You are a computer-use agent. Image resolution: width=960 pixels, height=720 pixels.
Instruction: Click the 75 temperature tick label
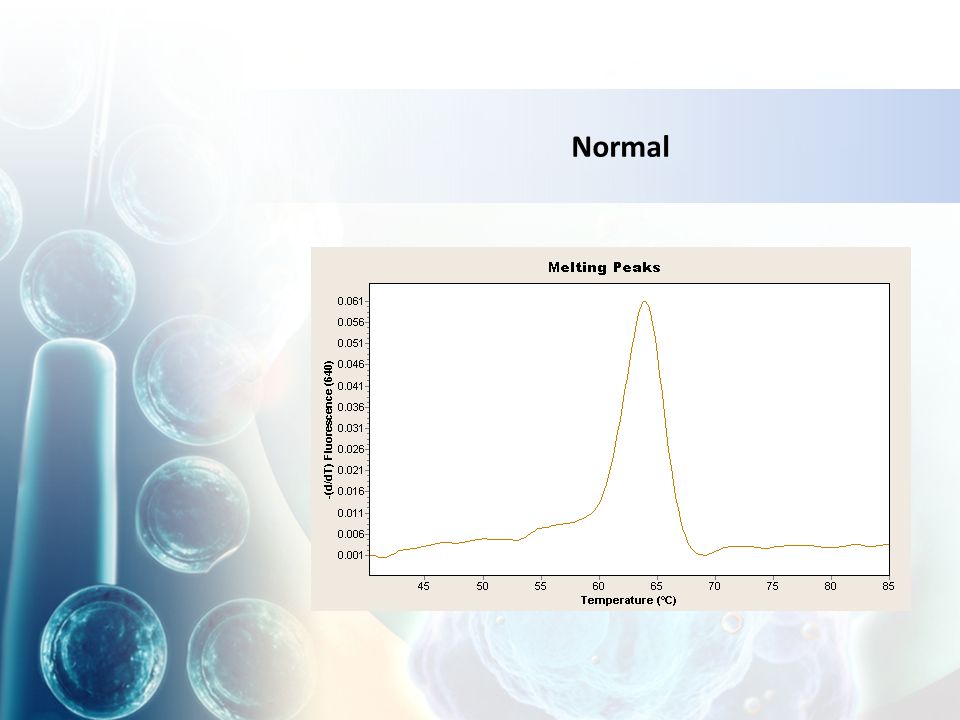point(772,586)
